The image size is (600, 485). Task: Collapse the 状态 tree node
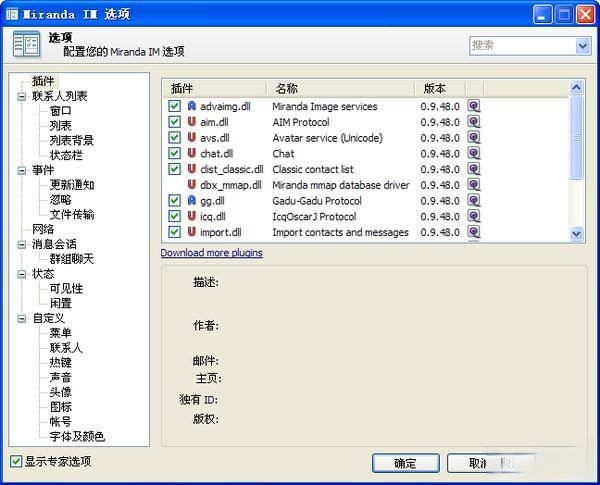pyautogui.click(x=22, y=274)
